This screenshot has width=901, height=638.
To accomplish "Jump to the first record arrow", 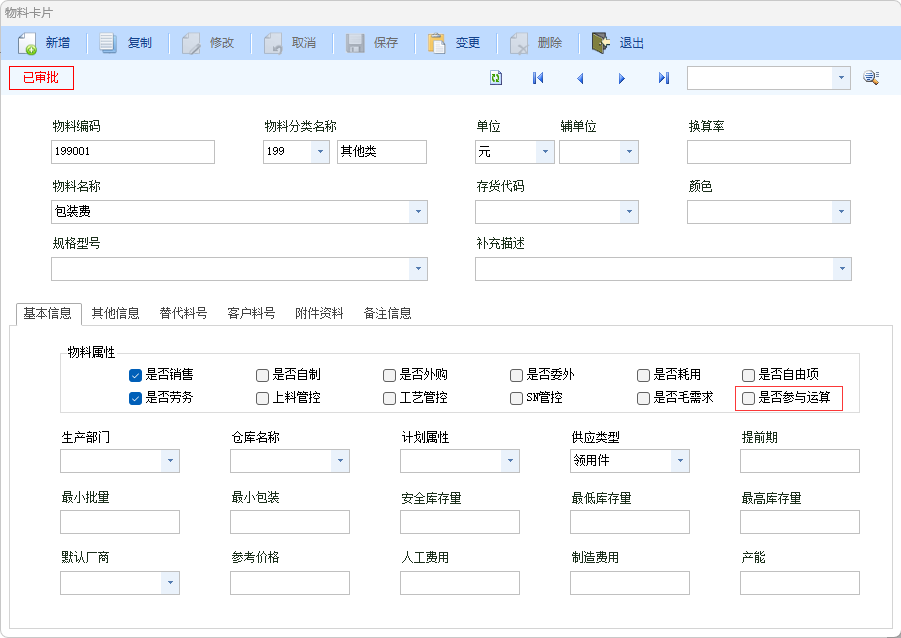I will pos(538,78).
